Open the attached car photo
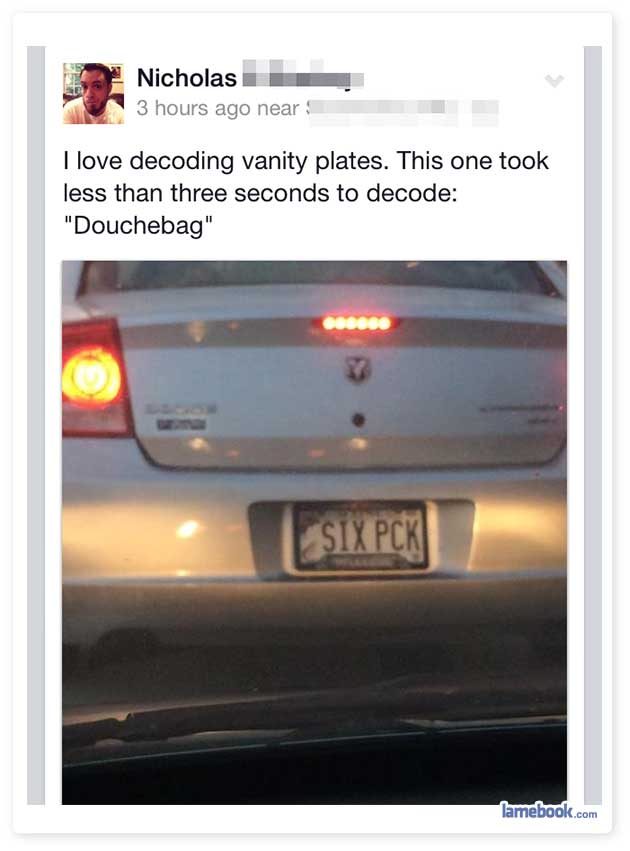630x851 pixels. pyautogui.click(x=314, y=532)
